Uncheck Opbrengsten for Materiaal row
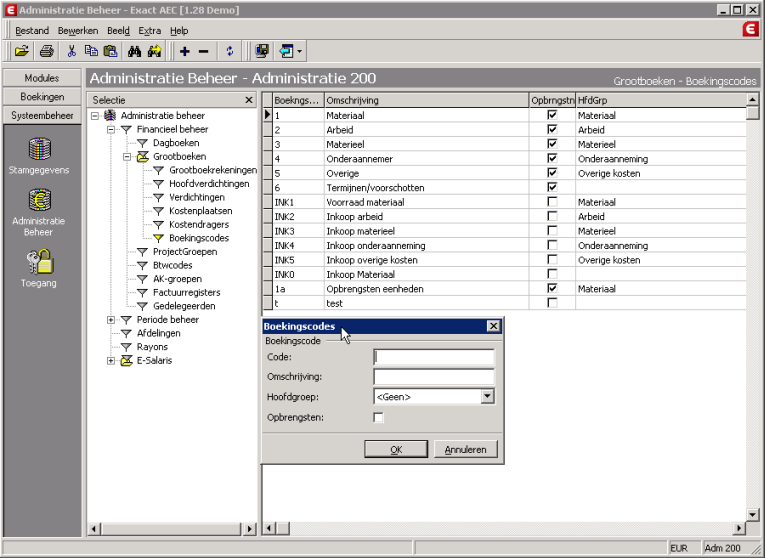 [552, 115]
